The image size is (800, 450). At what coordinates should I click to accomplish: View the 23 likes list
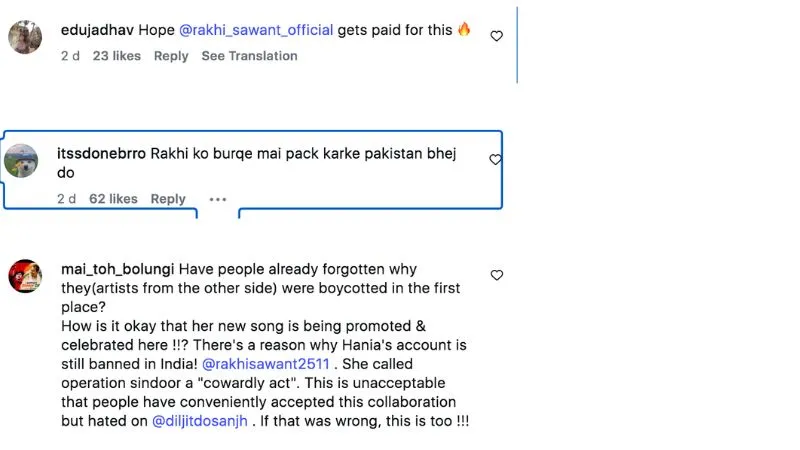pos(116,56)
